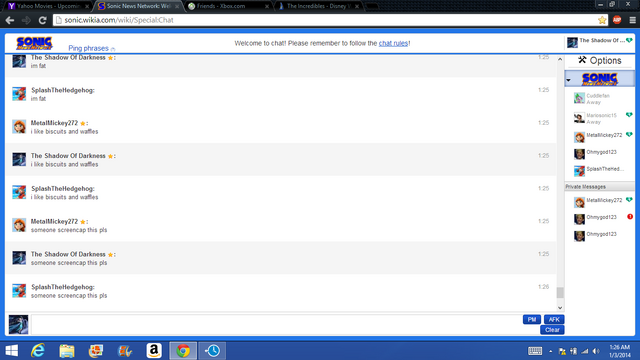640x360 pixels.
Task: Collapse the Sonic wiki user list arrow
Action: click(569, 80)
